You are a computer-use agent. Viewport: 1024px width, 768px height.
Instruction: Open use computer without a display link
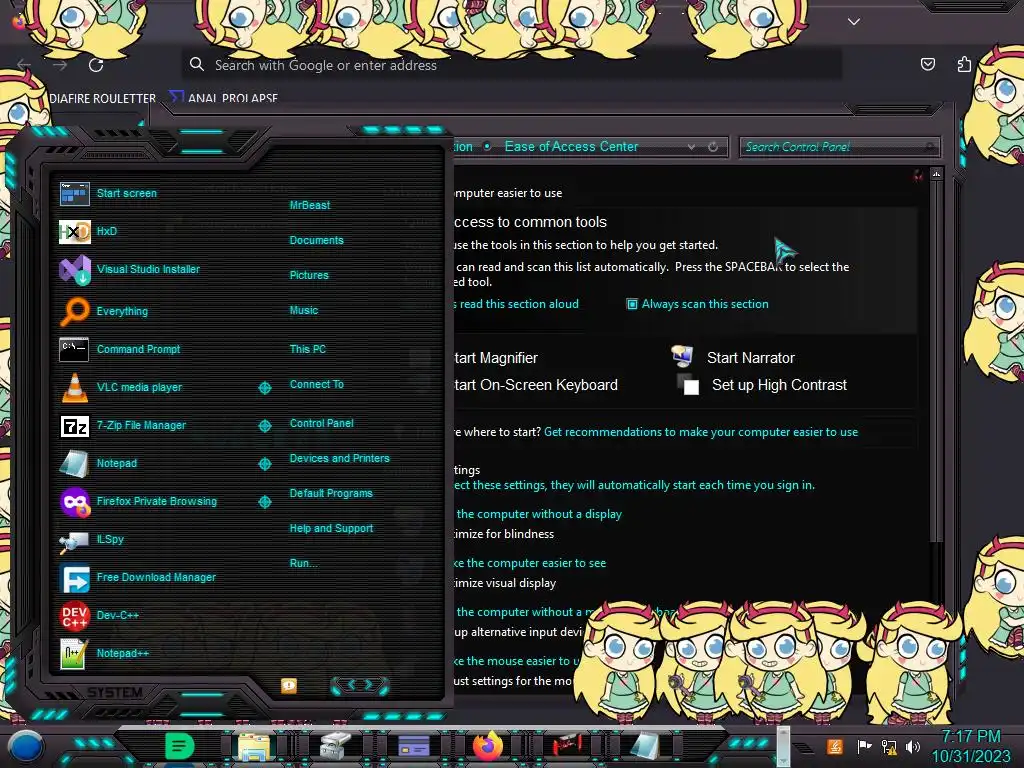click(538, 515)
